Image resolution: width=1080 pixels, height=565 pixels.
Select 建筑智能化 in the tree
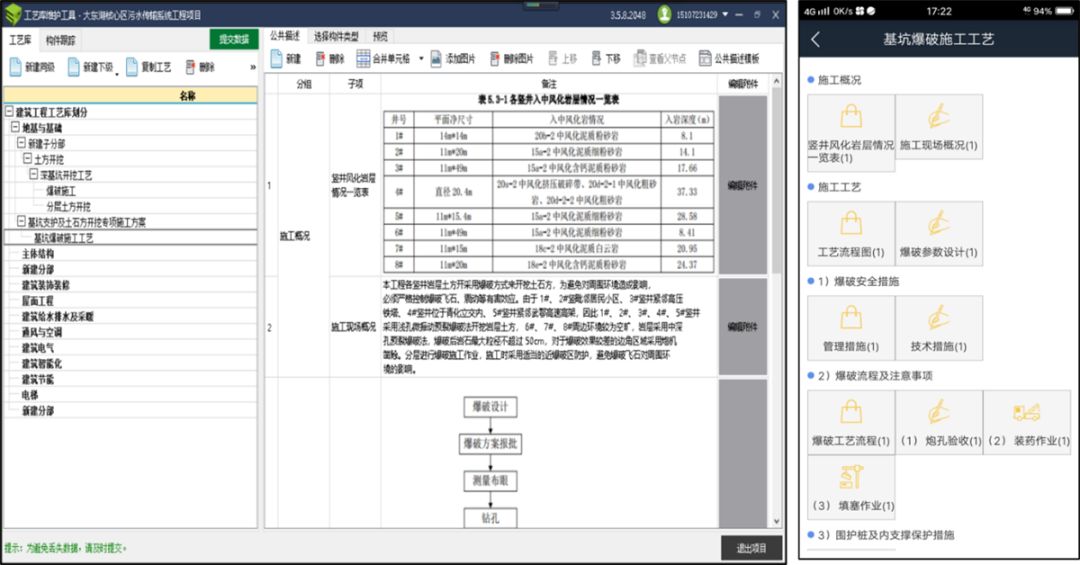41,363
